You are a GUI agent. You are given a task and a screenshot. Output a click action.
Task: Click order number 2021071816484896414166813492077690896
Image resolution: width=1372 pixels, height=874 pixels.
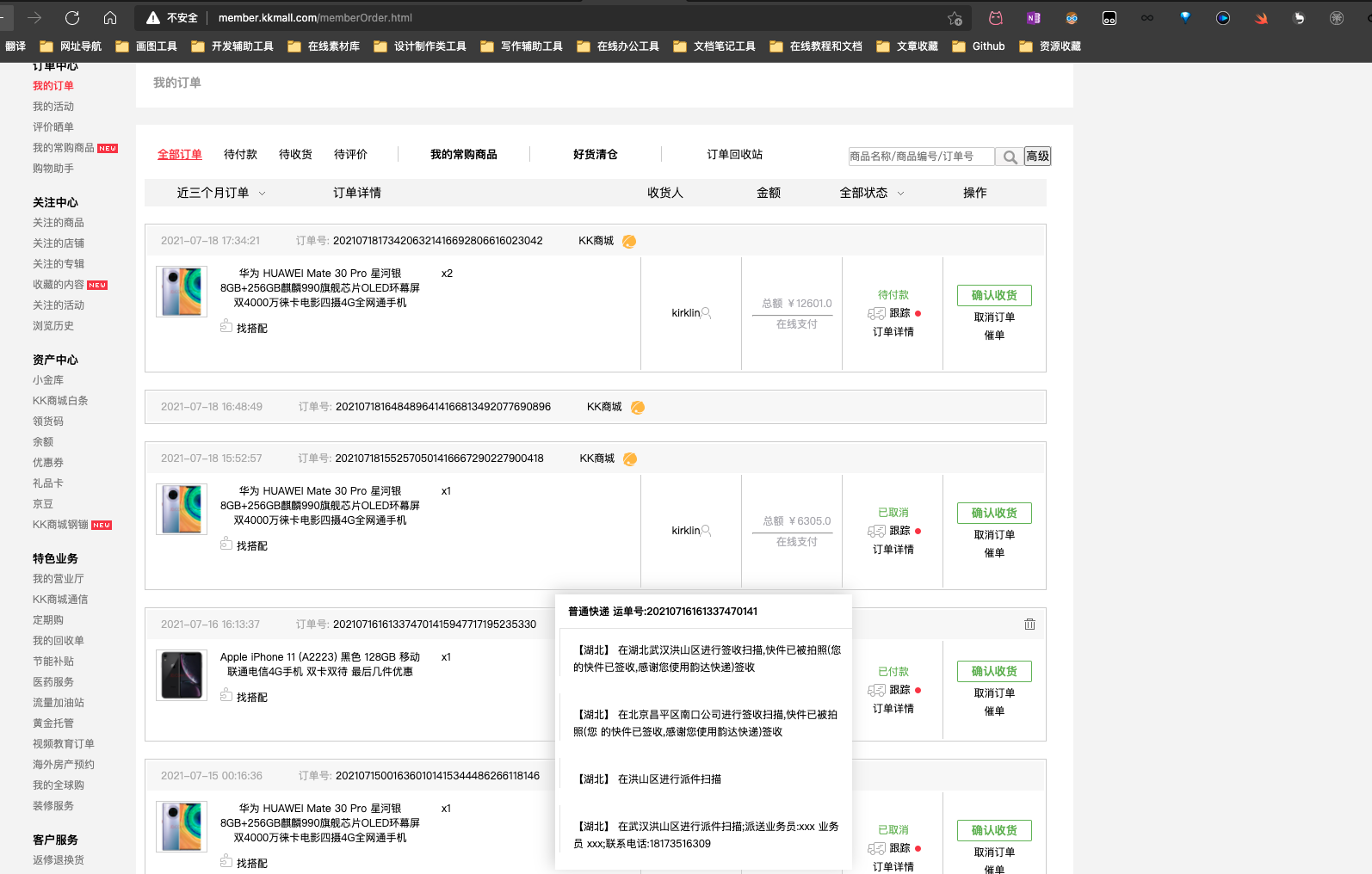(443, 407)
